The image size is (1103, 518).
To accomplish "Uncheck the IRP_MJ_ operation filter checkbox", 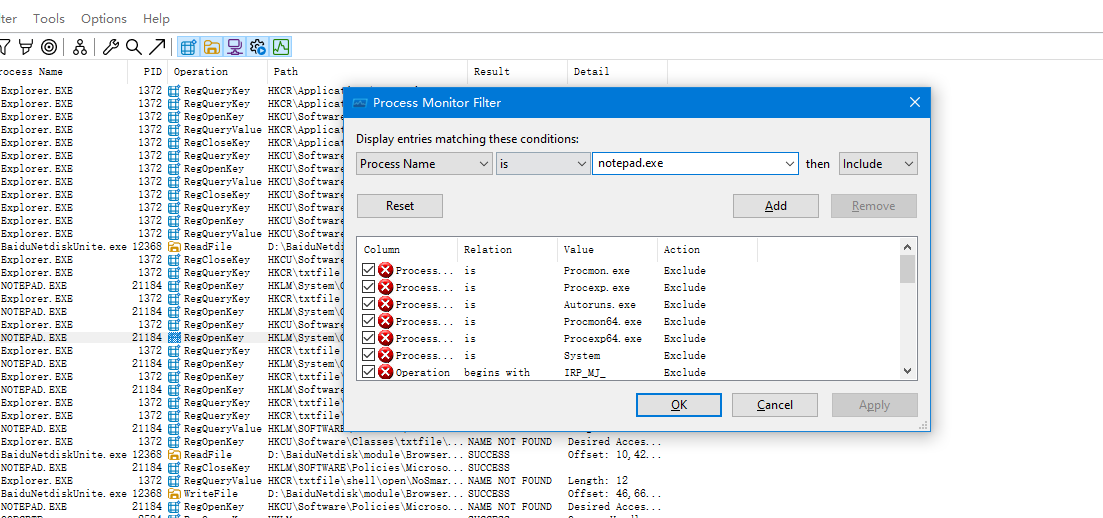I will pos(369,372).
